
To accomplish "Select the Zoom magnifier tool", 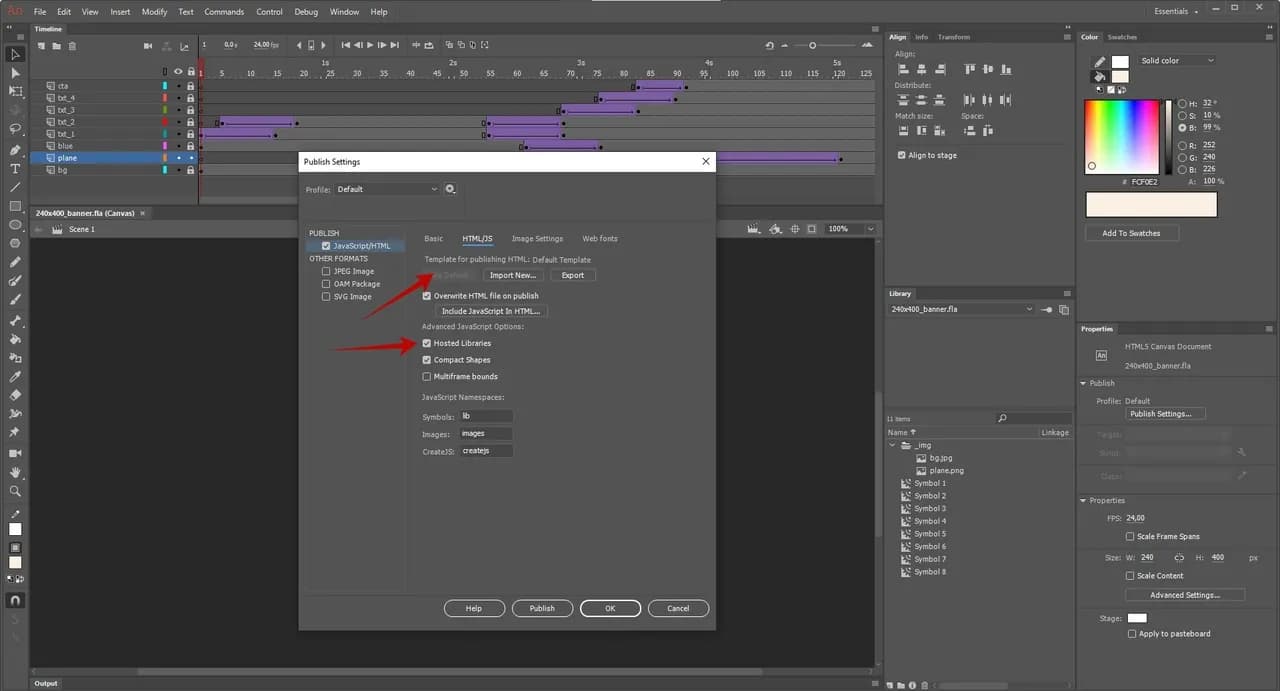I will click(15, 491).
